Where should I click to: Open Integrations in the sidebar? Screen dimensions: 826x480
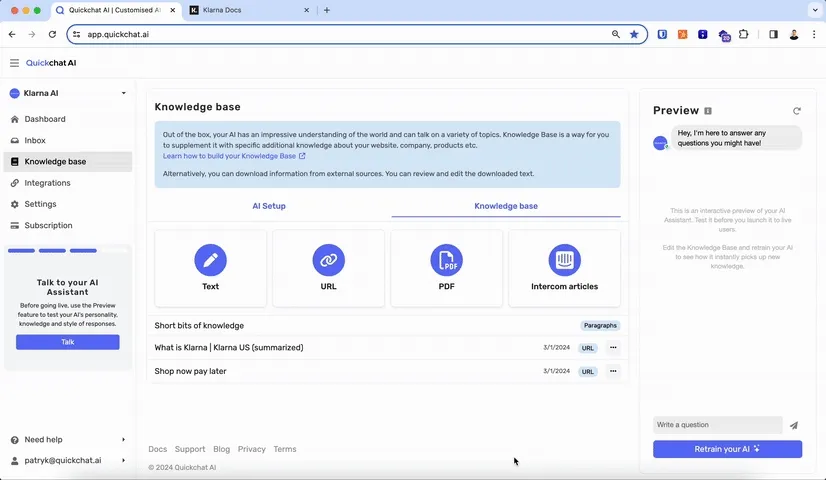[67, 183]
